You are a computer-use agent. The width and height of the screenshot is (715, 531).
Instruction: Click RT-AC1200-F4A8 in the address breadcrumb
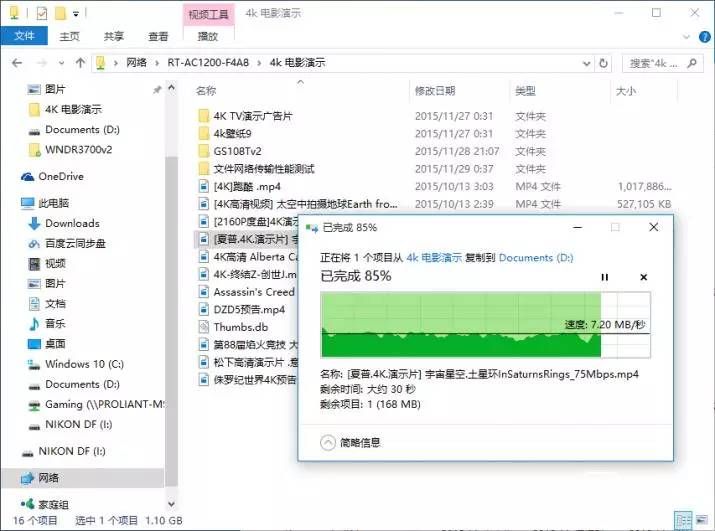(x=208, y=63)
